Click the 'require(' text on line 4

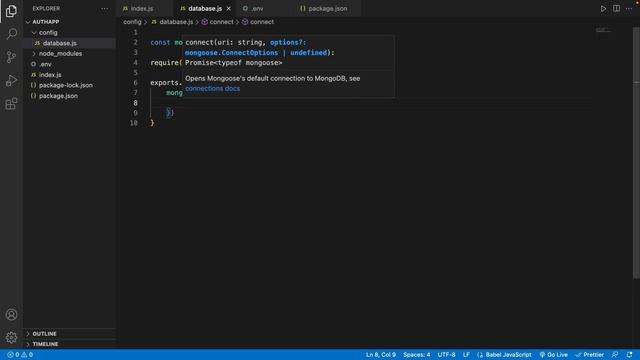[x=166, y=62]
